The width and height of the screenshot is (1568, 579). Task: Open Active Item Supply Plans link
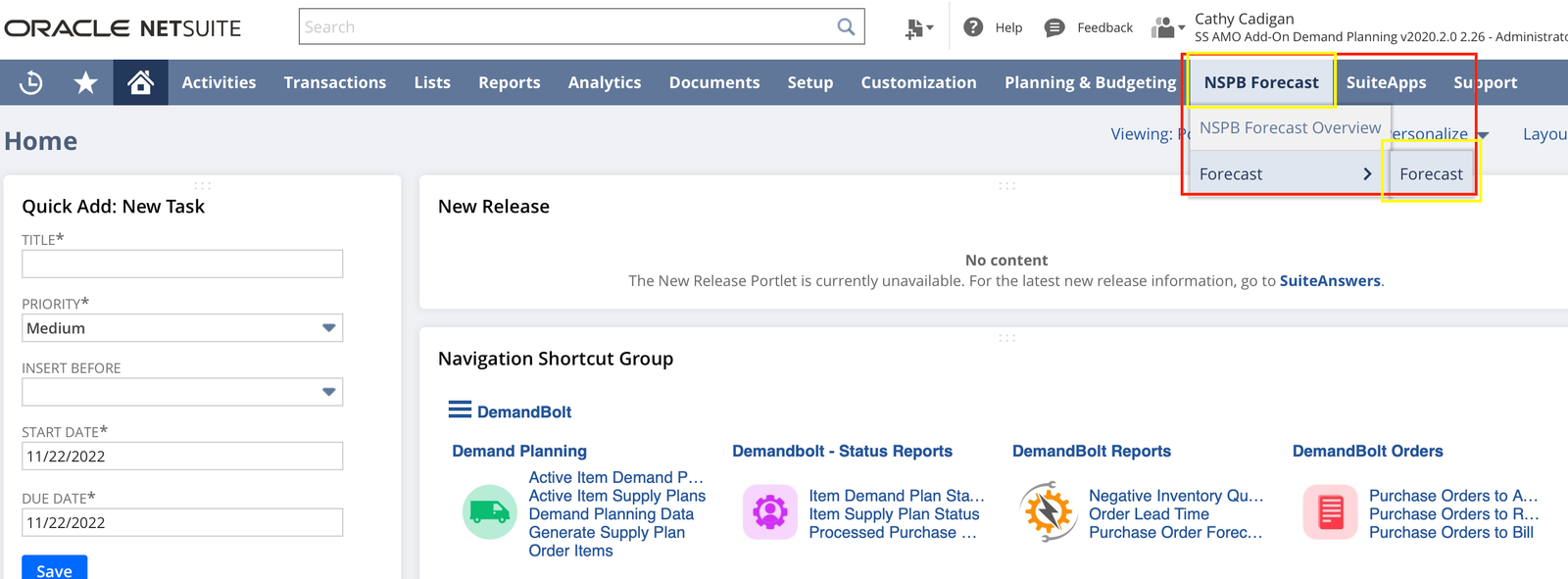(617, 496)
